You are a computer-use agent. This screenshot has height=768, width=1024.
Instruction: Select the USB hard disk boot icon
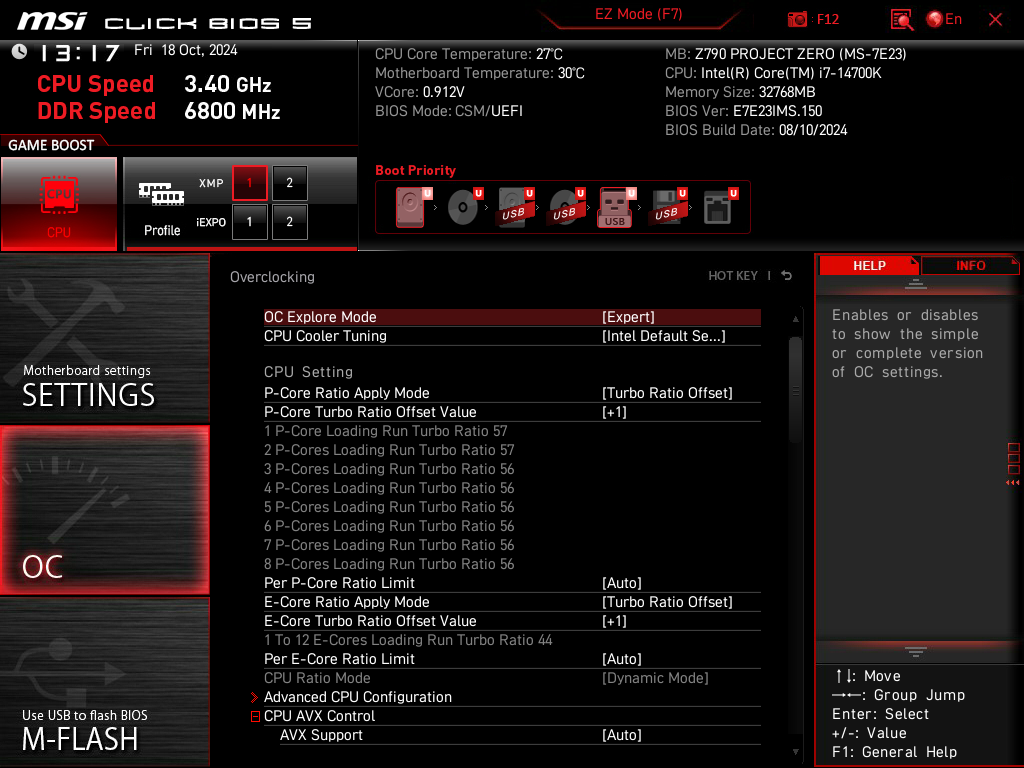[x=515, y=207]
